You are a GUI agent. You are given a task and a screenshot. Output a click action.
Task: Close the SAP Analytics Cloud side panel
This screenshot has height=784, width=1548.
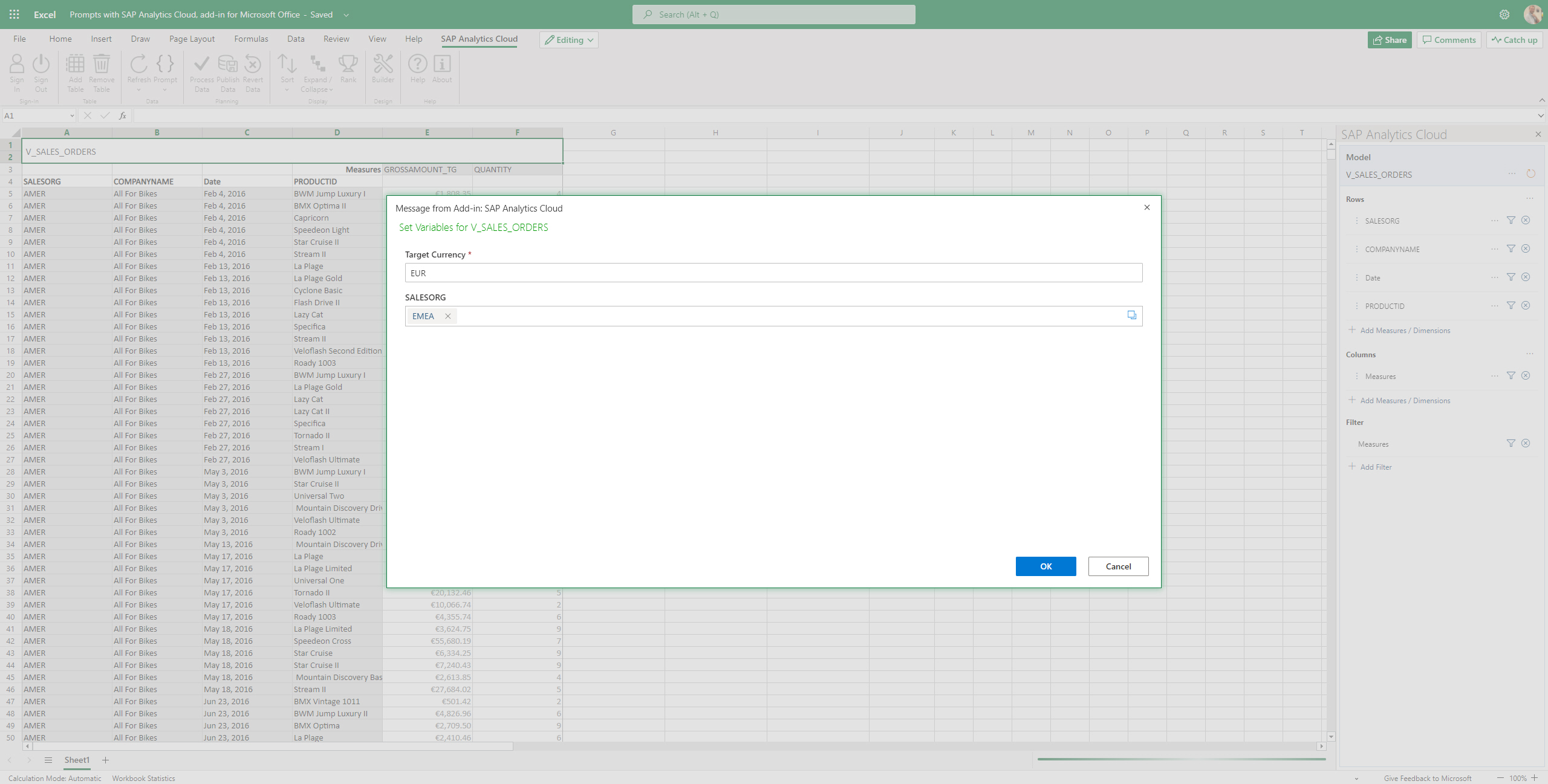coord(1538,134)
